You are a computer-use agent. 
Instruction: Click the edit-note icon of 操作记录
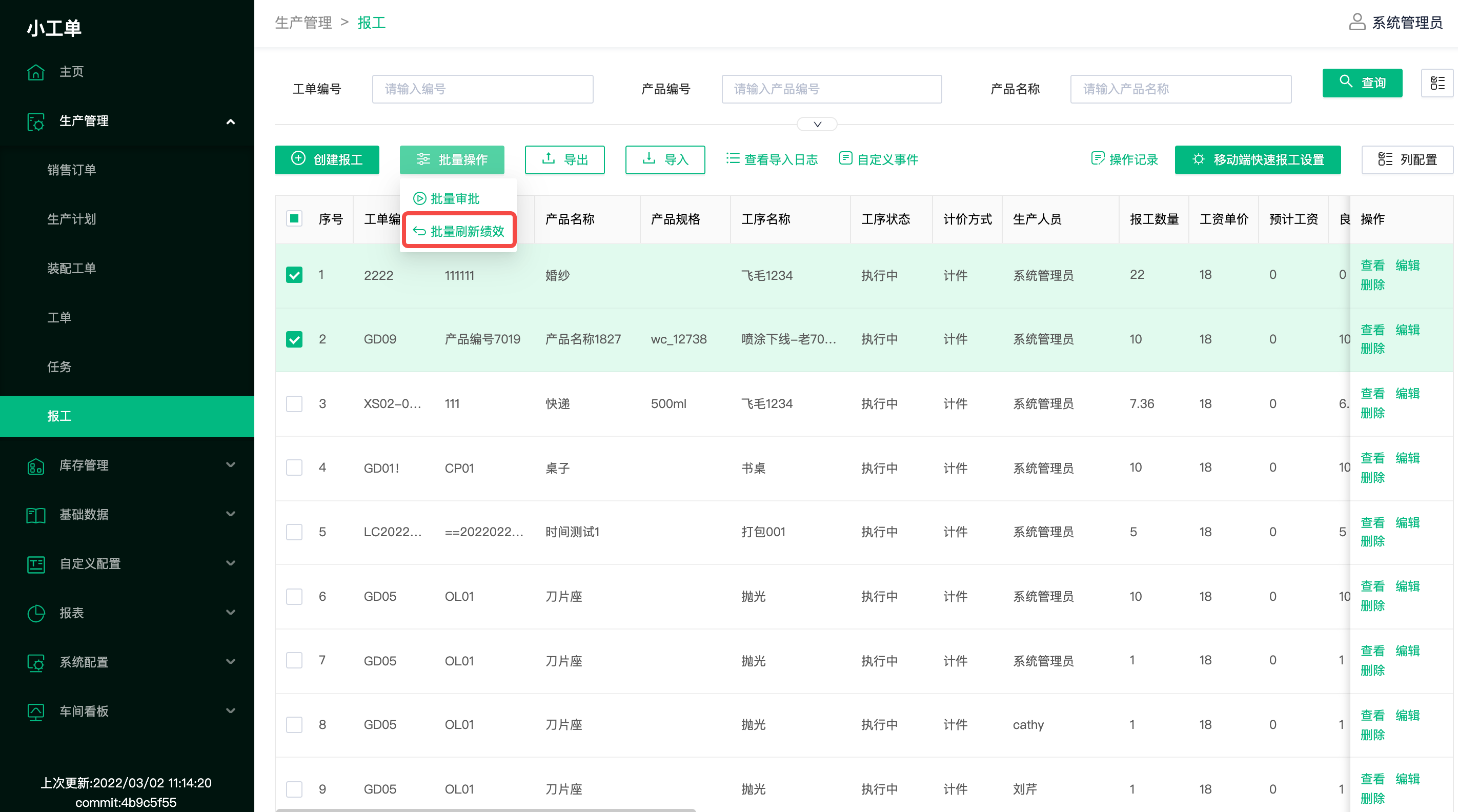click(x=1098, y=158)
